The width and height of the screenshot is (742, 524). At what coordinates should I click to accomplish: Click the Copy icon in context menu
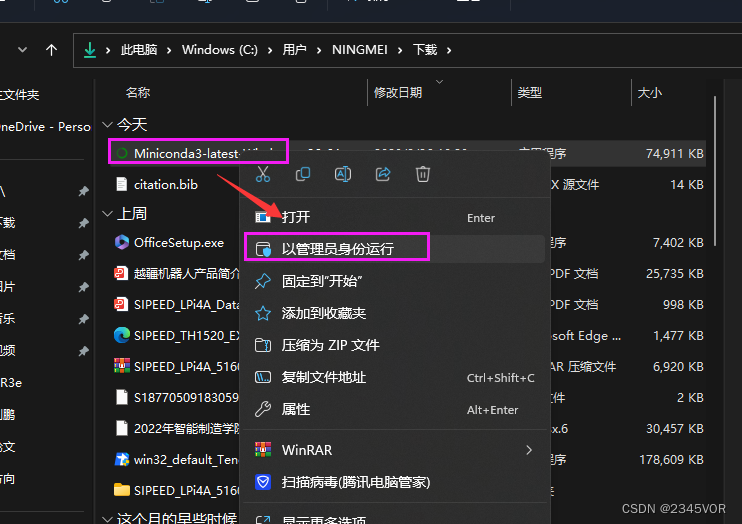tap(303, 174)
